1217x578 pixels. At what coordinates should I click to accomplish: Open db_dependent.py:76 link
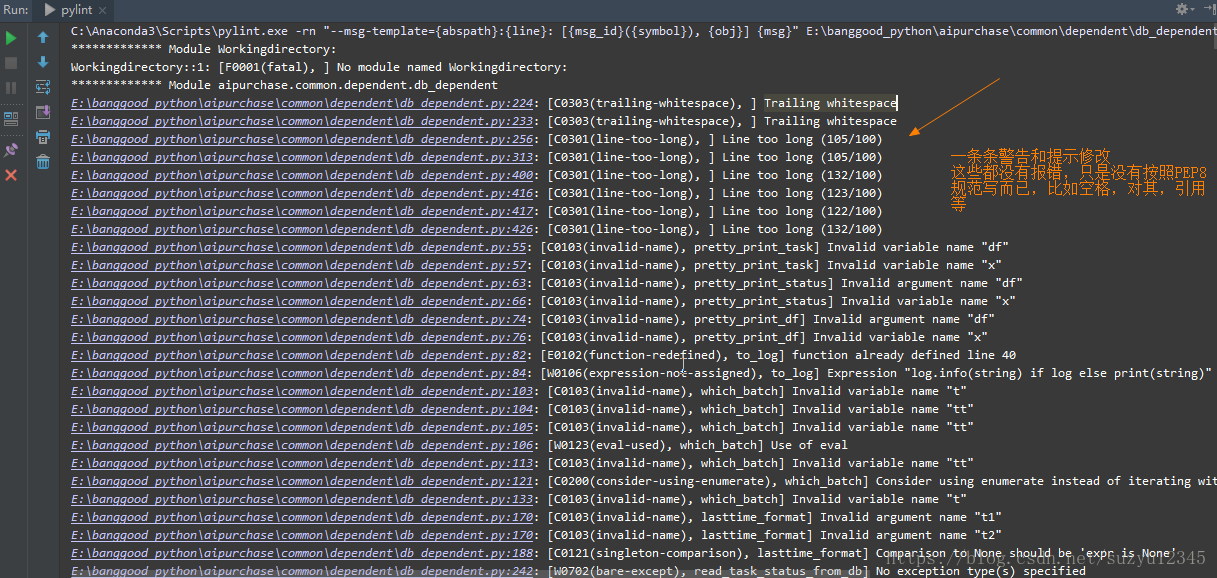[x=298, y=337]
